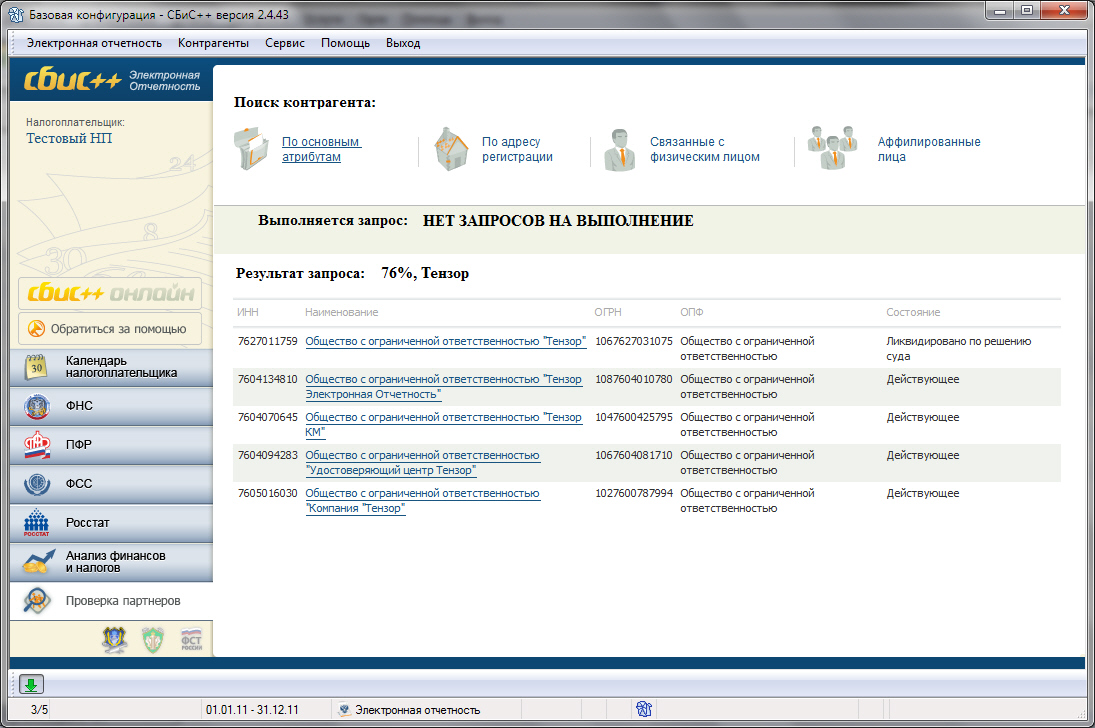The width and height of the screenshot is (1095, 728).
Task: Click the По основным атрибутам link
Action: coord(321,149)
